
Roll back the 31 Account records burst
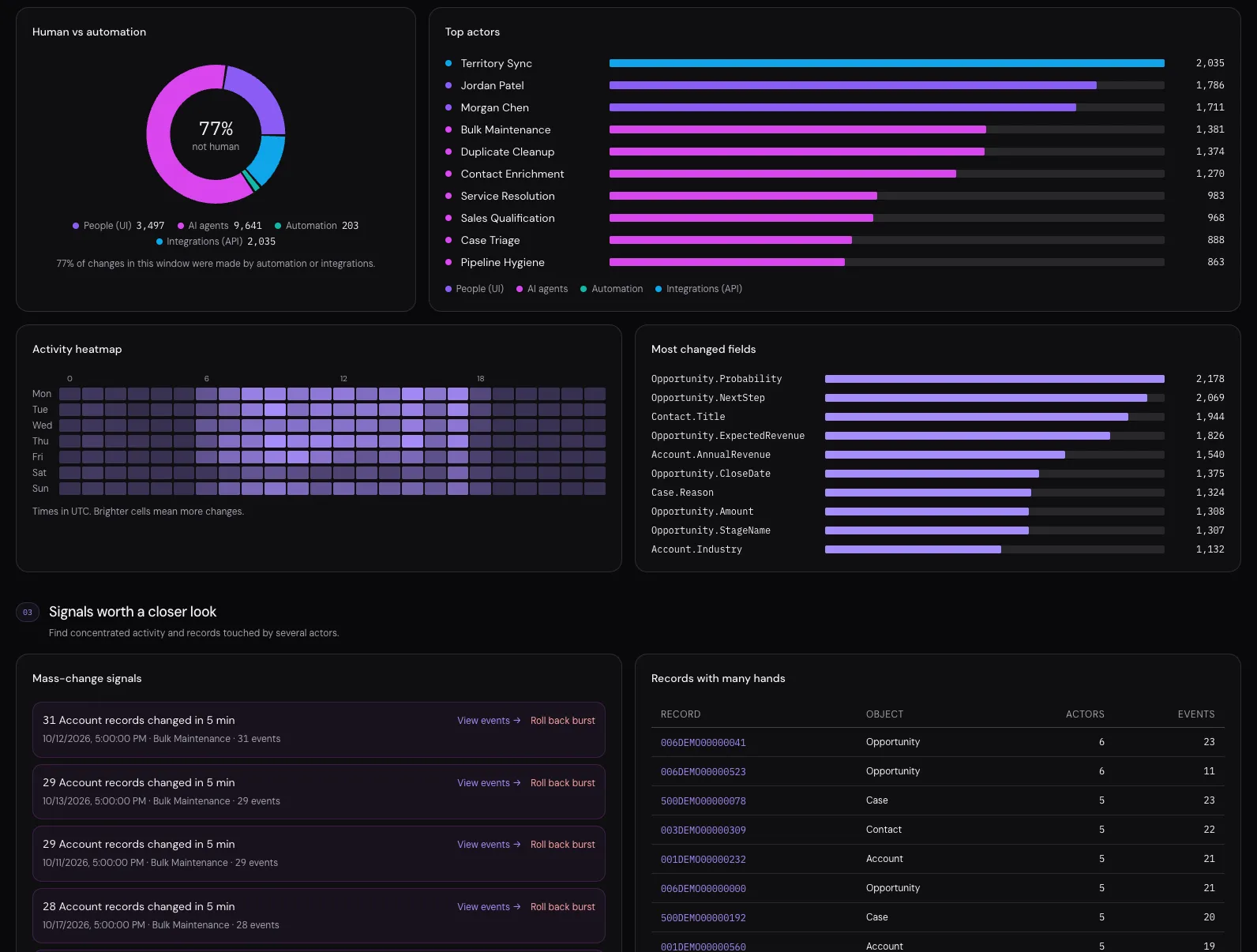pos(563,721)
